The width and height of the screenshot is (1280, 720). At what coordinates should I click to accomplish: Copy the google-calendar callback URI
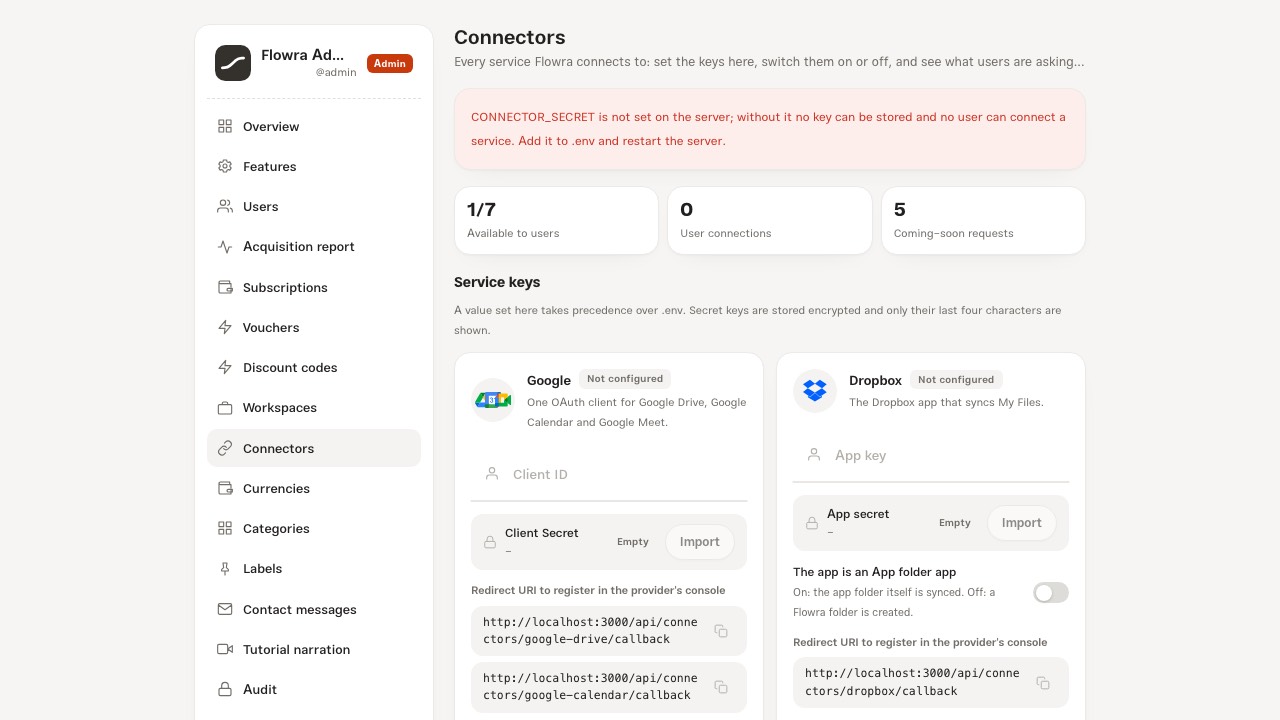[721, 687]
